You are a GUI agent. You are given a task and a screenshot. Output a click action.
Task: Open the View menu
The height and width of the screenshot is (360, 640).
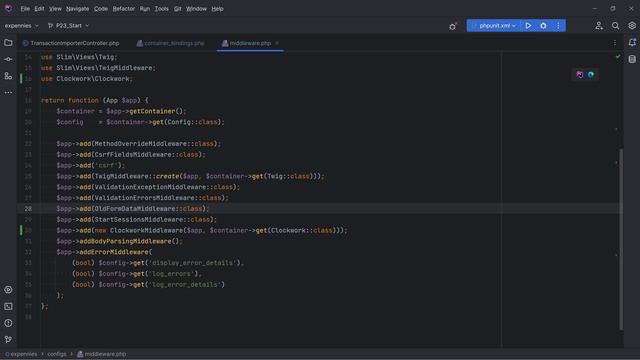[x=55, y=9]
